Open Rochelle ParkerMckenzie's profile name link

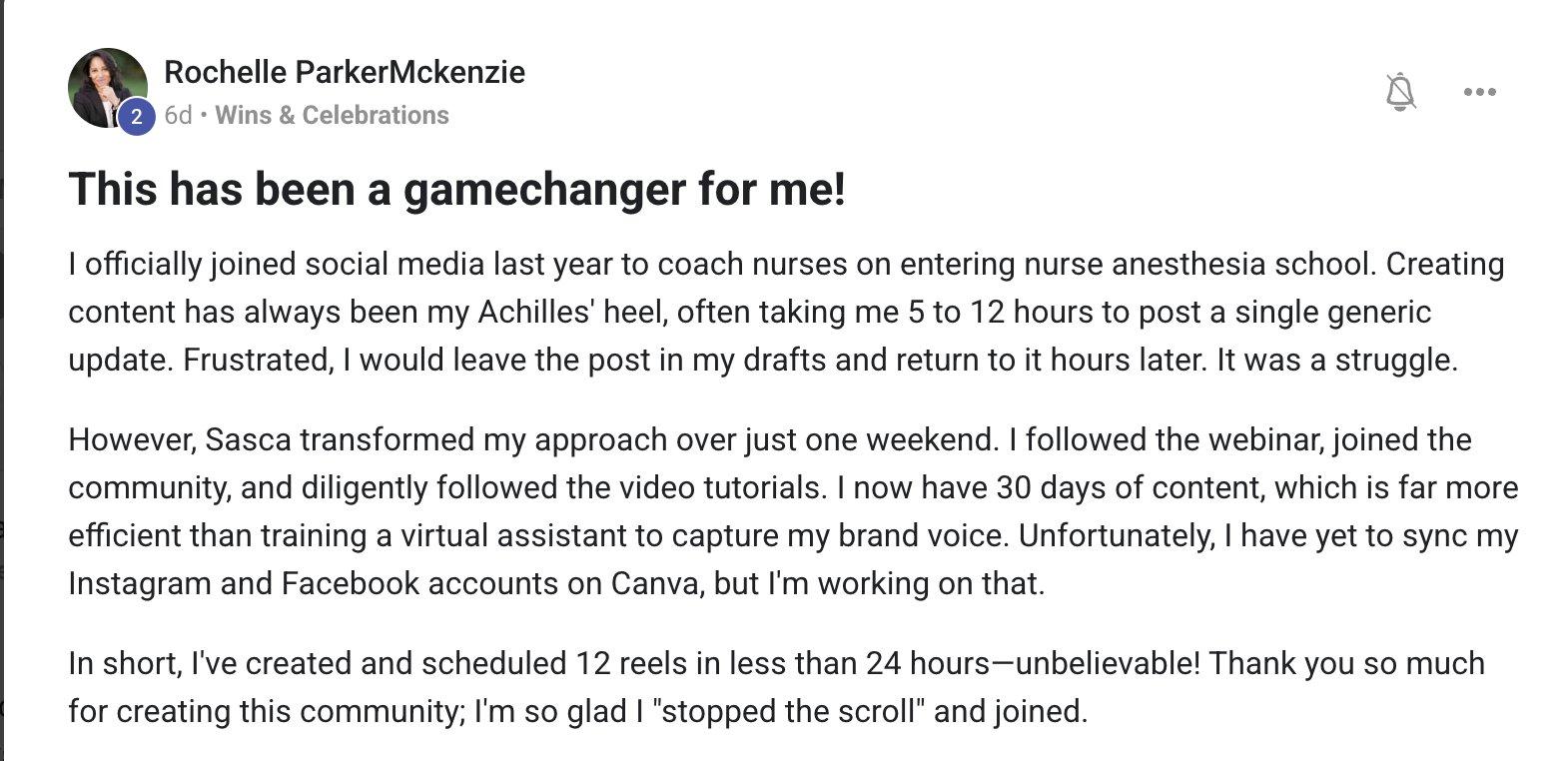click(x=344, y=72)
